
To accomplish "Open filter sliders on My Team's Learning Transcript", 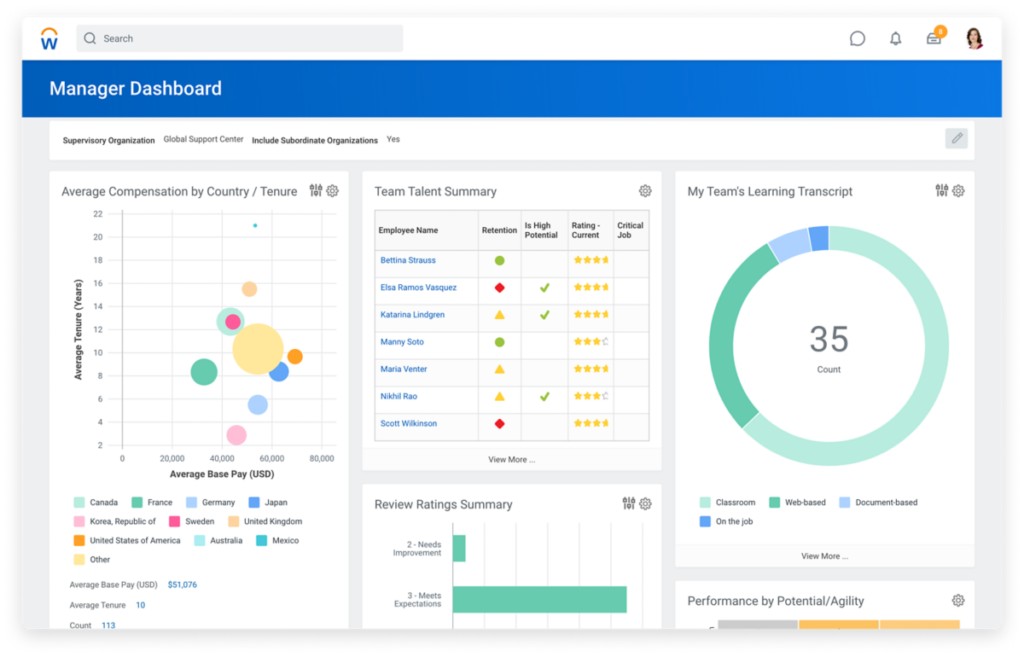I will pyautogui.click(x=941, y=191).
